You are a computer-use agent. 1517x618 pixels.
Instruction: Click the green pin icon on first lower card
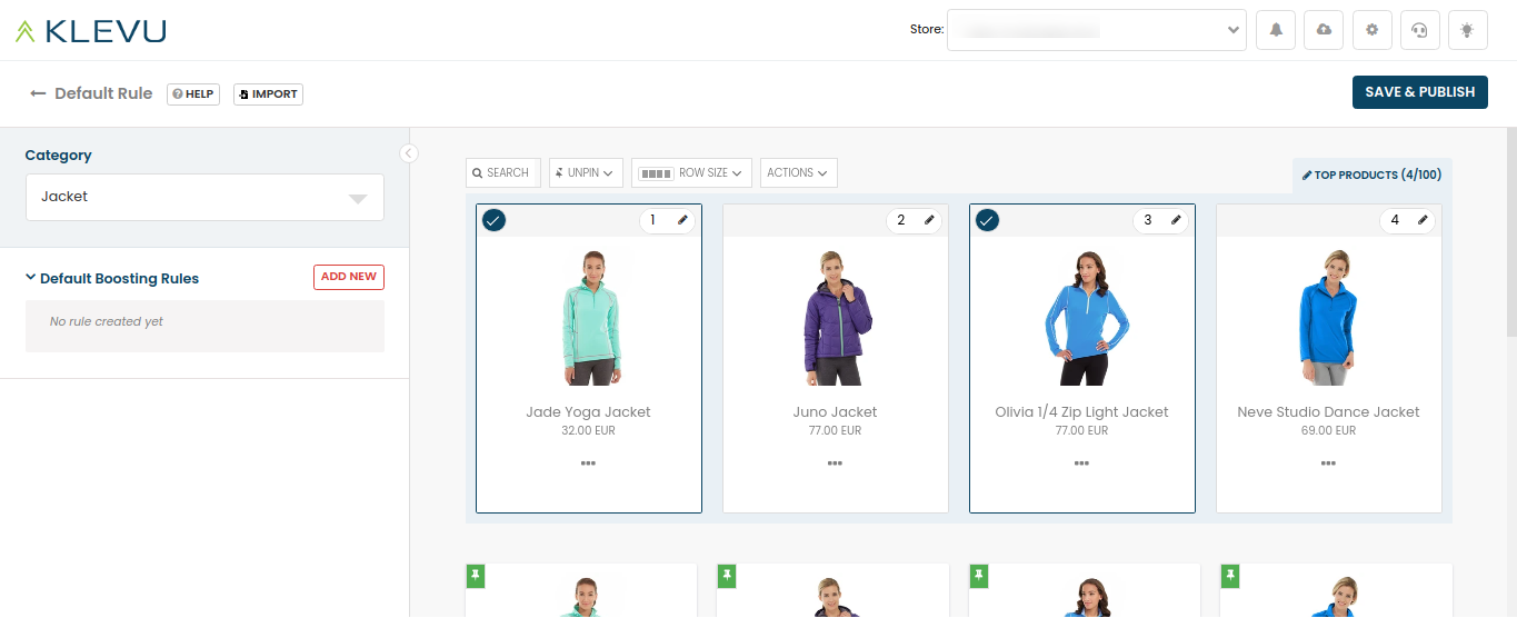[475, 576]
